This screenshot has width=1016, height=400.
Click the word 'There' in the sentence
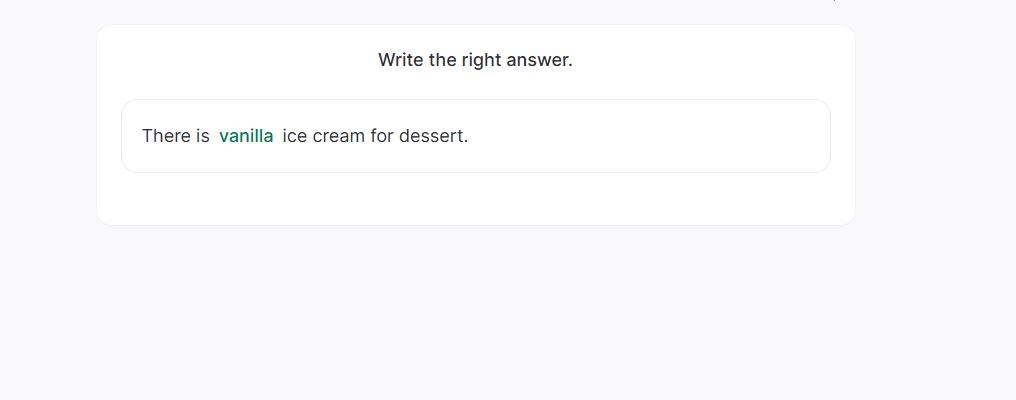click(x=163, y=136)
